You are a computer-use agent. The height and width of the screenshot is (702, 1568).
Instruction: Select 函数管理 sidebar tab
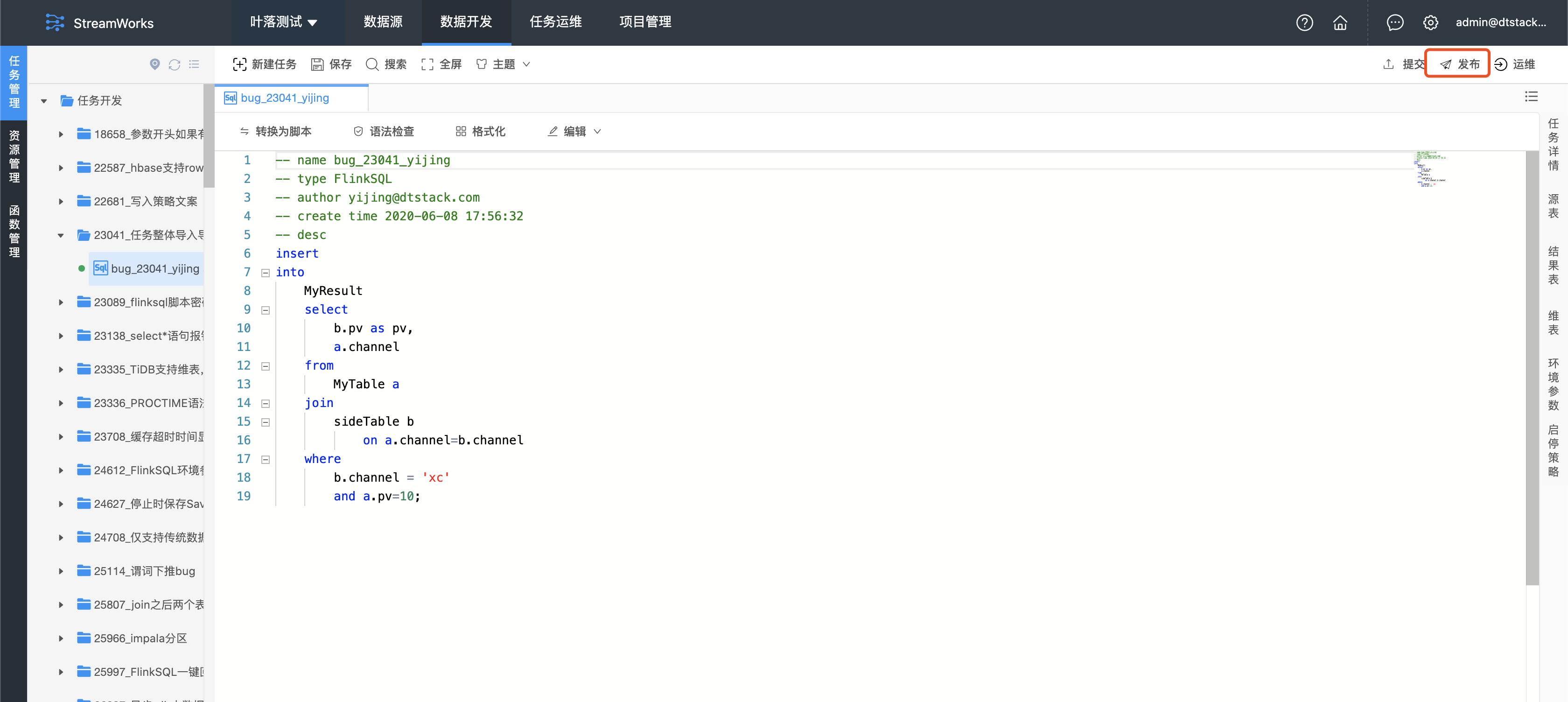click(x=14, y=232)
